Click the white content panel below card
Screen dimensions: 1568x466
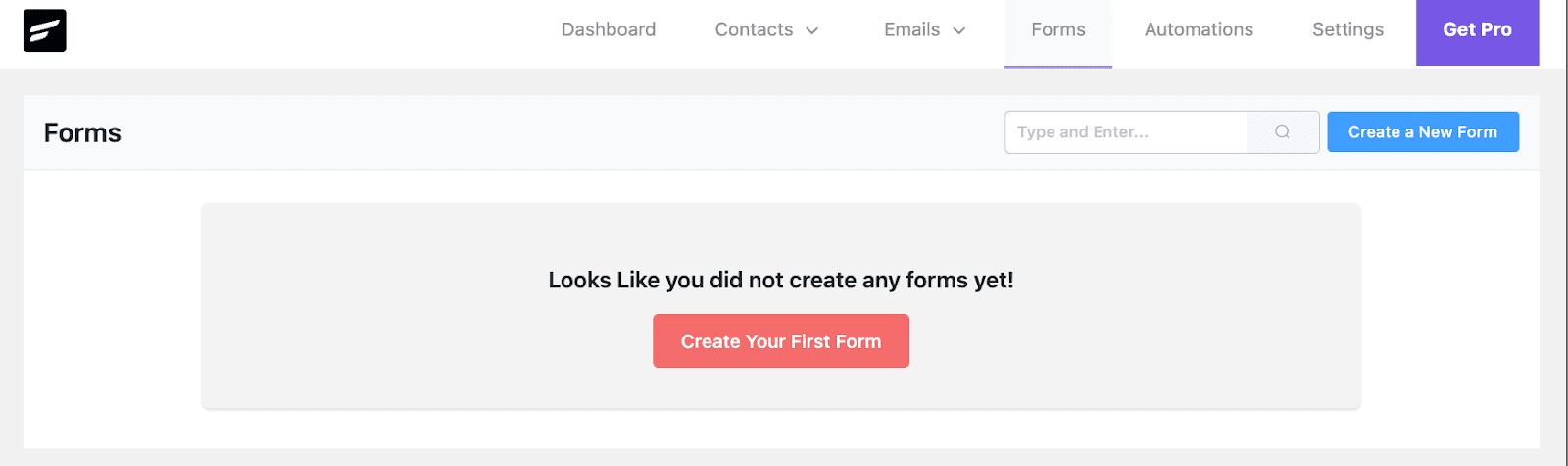click(x=781, y=430)
